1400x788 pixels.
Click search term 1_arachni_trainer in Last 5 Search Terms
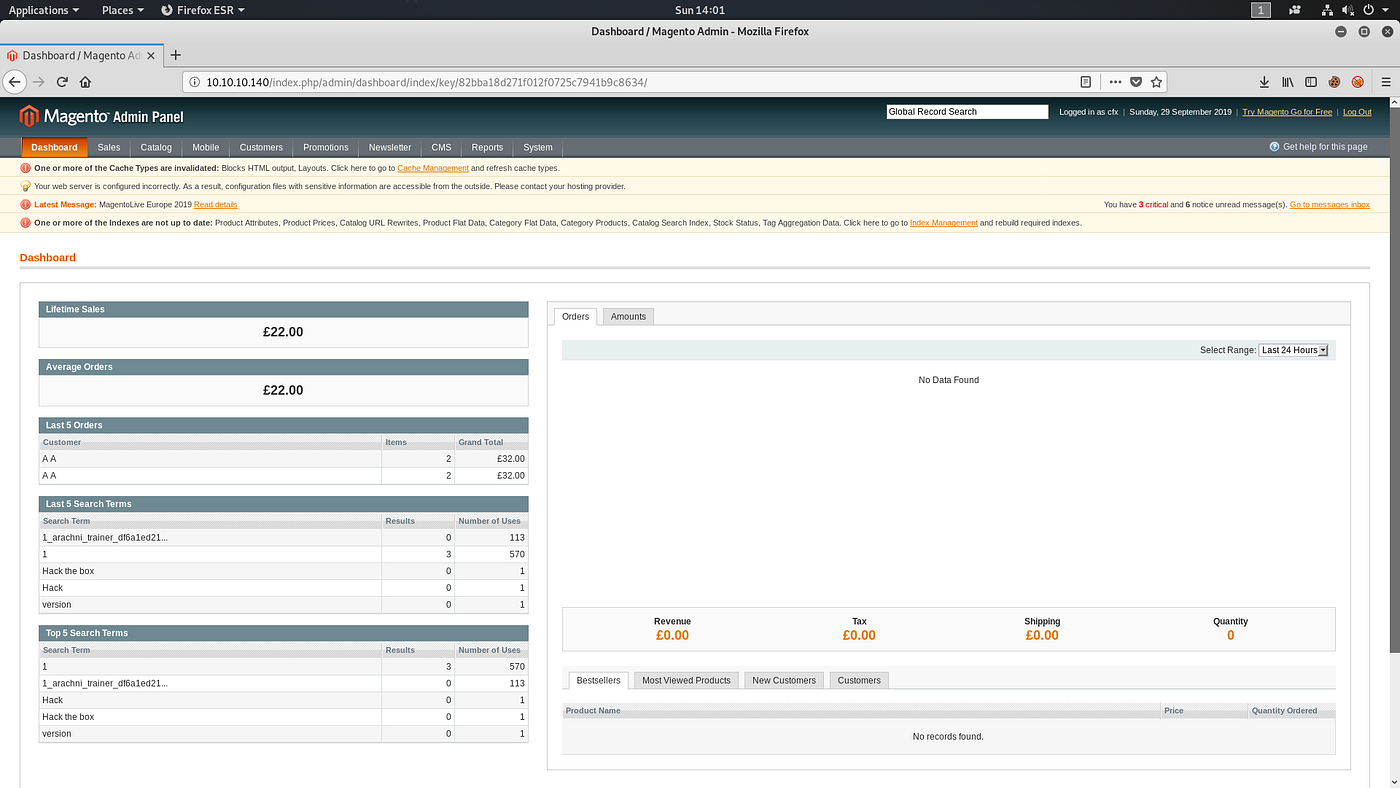click(x=105, y=538)
